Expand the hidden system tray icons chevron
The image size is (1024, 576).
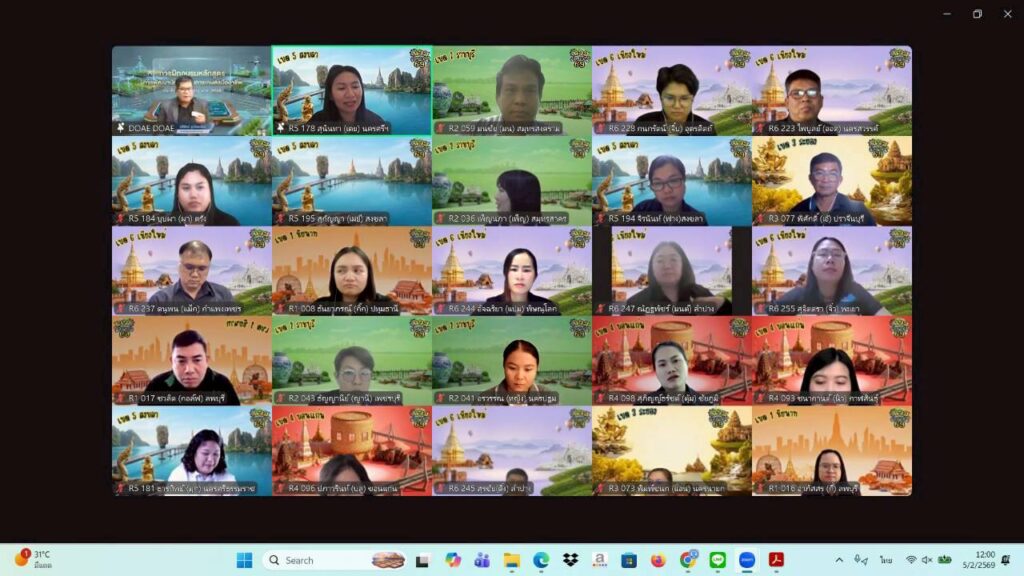coord(839,560)
